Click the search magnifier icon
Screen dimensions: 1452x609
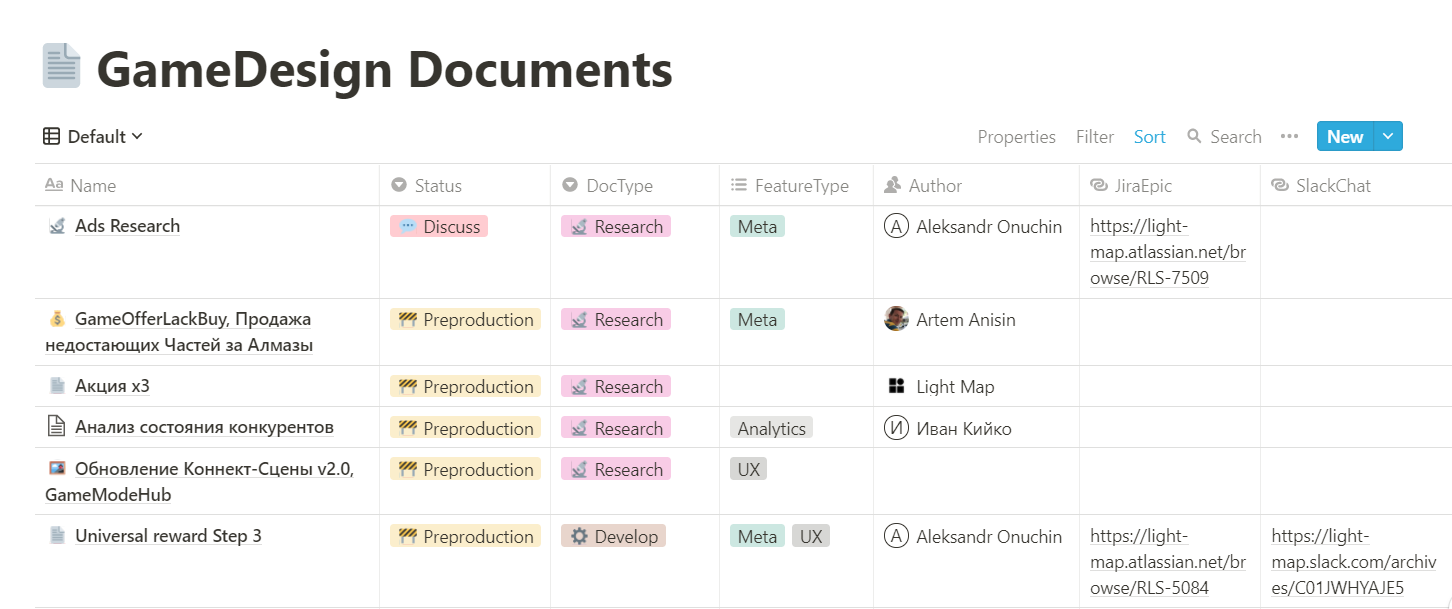1194,137
